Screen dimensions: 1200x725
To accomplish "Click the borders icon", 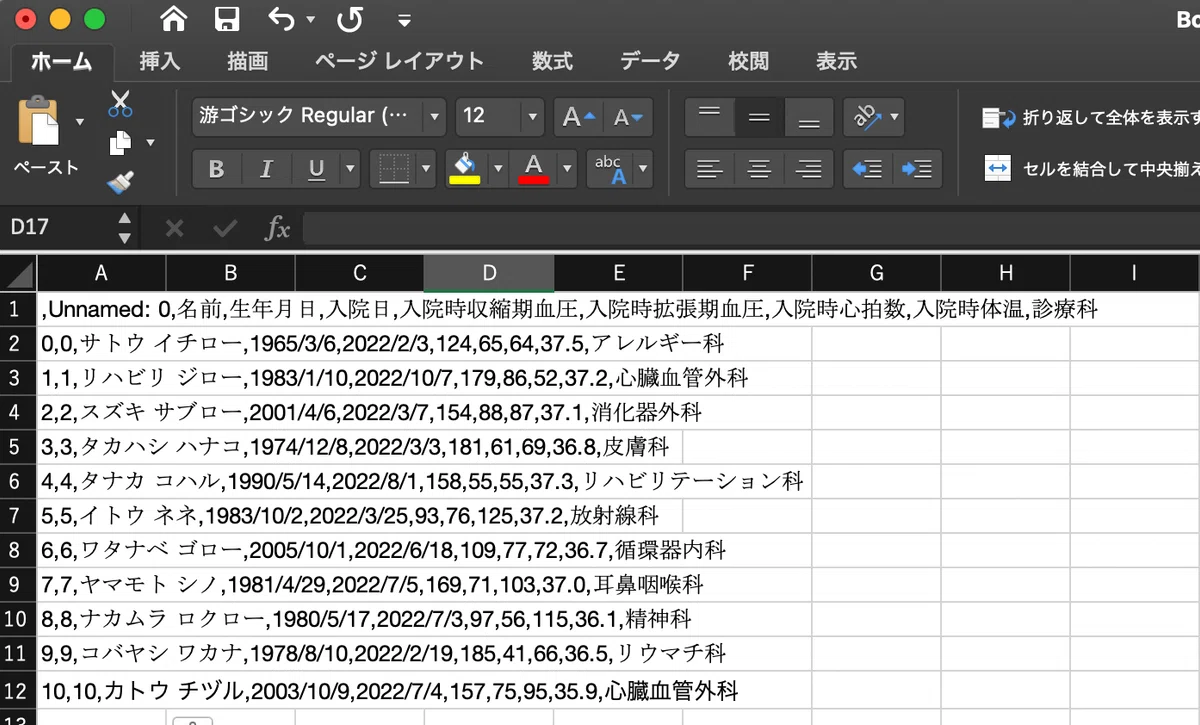I will coord(394,169).
